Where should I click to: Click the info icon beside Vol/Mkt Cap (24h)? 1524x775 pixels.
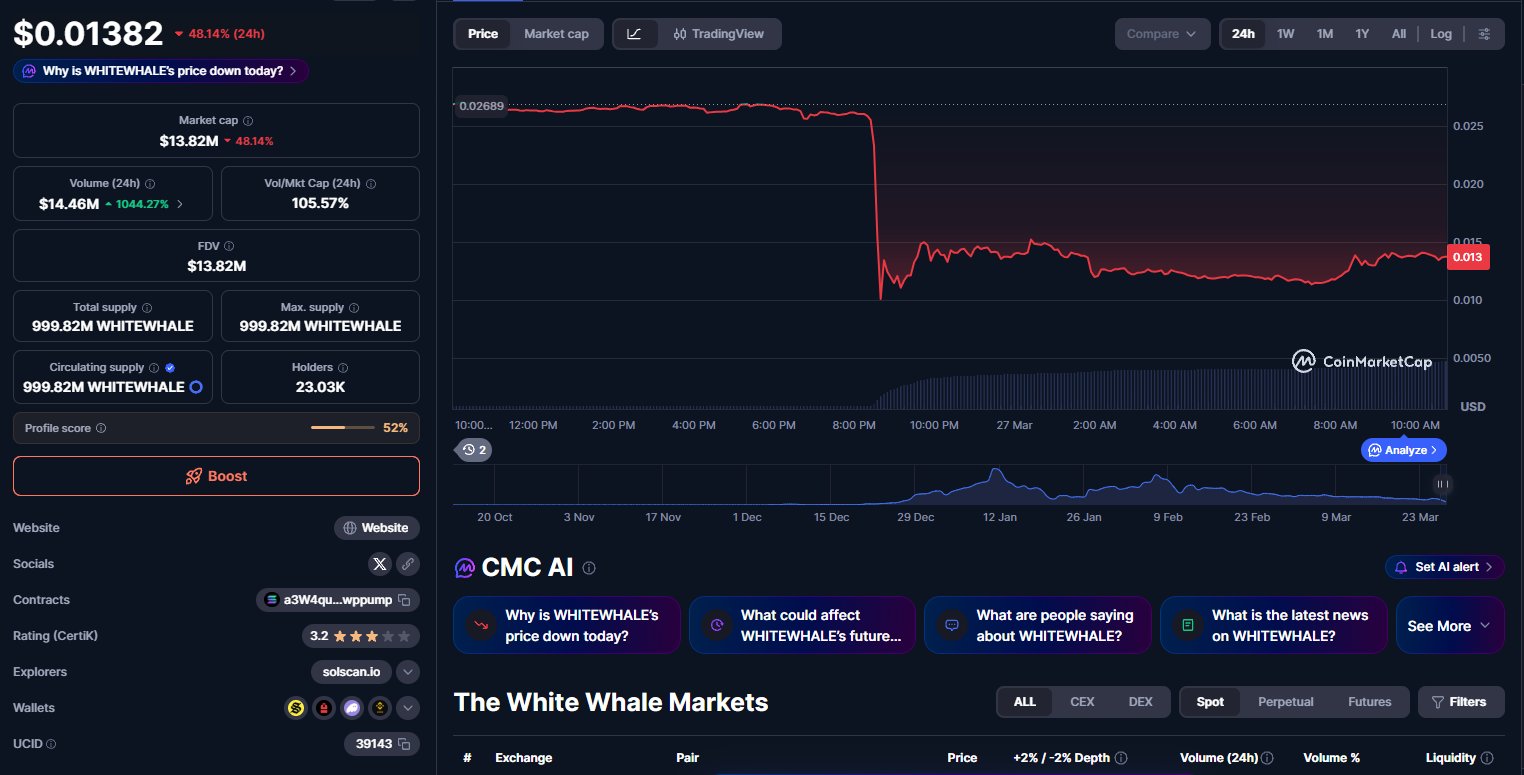pos(371,184)
